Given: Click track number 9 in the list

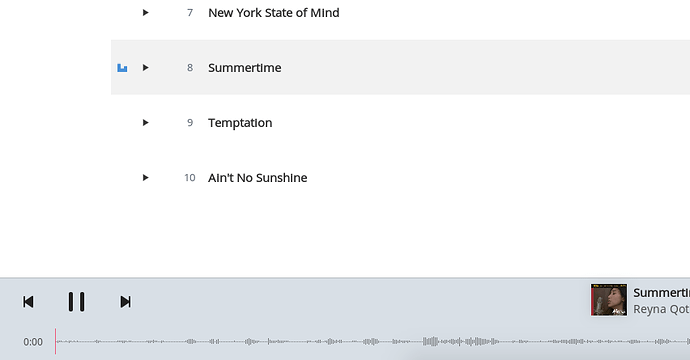Looking at the screenshot, I should click(190, 123).
